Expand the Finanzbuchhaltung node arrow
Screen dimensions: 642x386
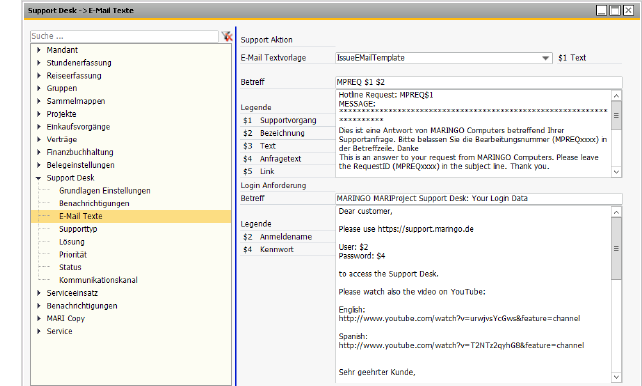(39, 152)
